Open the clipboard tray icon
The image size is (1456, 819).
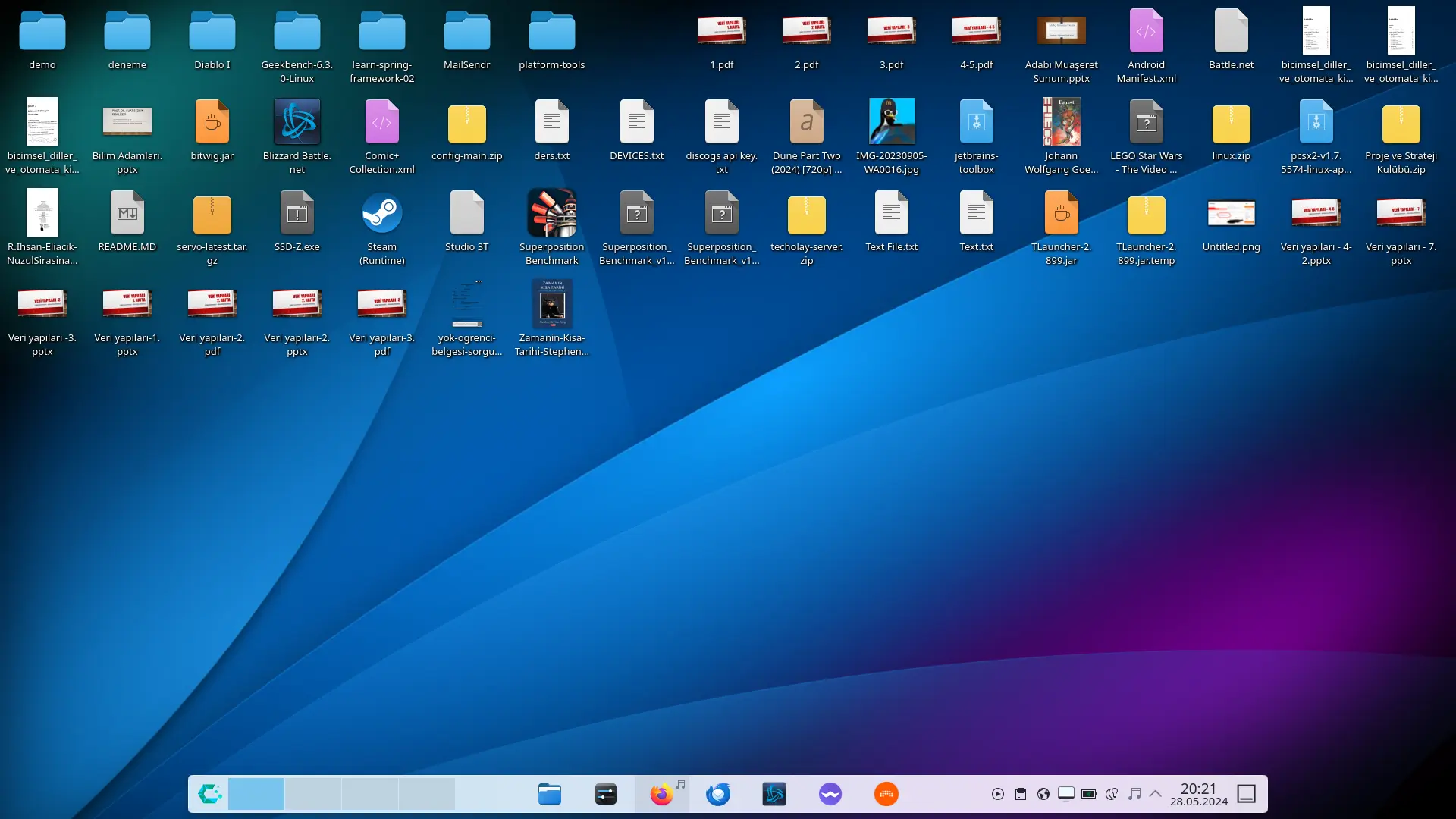[1021, 794]
